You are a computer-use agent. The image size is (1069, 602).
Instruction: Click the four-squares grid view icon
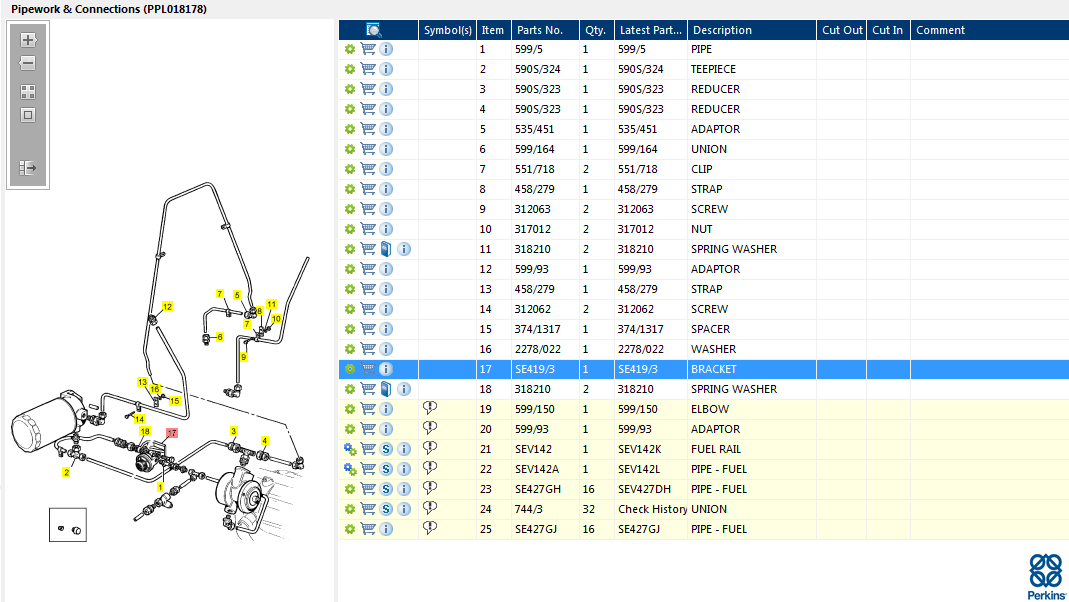(x=28, y=91)
